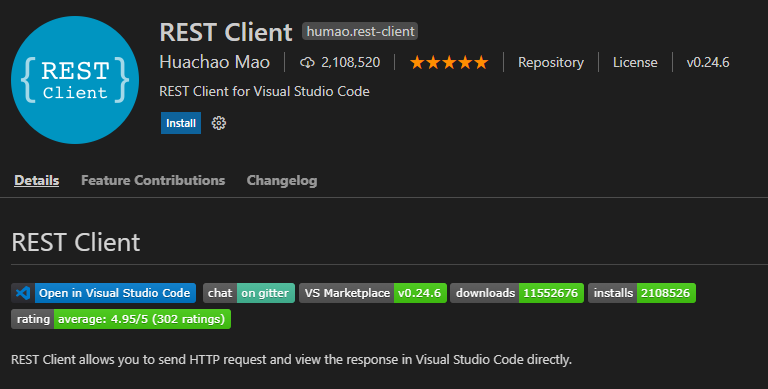The height and width of the screenshot is (389, 768).
Task: Click the VS Marketplace v0.24.6 badge
Action: (x=373, y=293)
